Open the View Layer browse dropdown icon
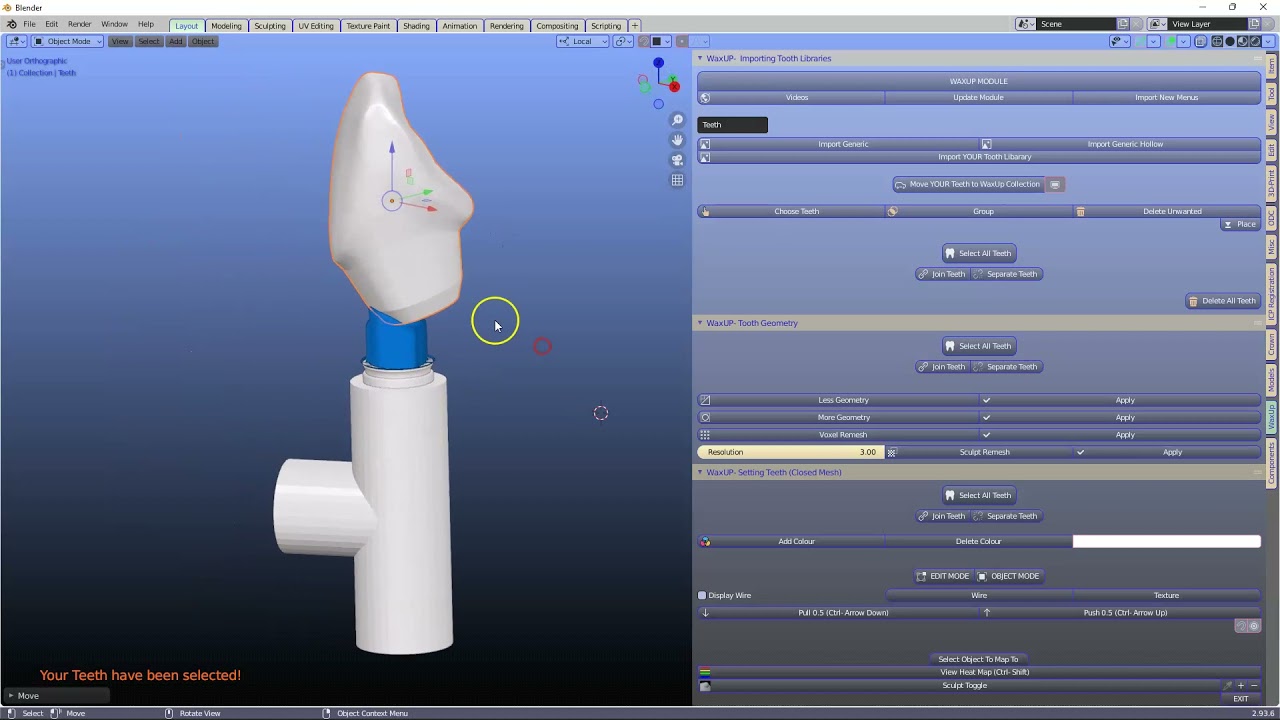Viewport: 1280px width, 720px height. pos(1157,24)
